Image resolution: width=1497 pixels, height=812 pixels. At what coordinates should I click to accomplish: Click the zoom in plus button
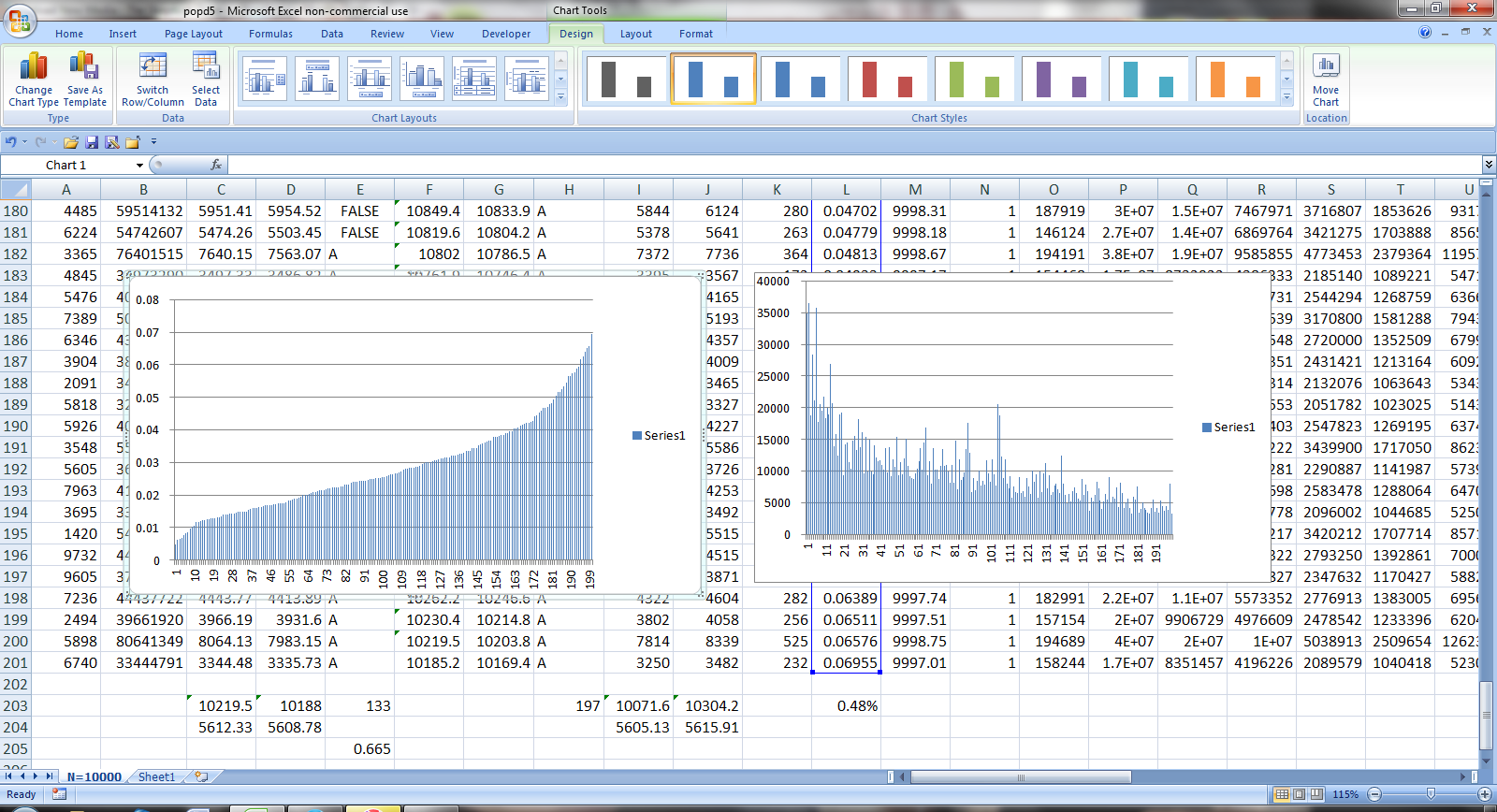pos(1484,794)
